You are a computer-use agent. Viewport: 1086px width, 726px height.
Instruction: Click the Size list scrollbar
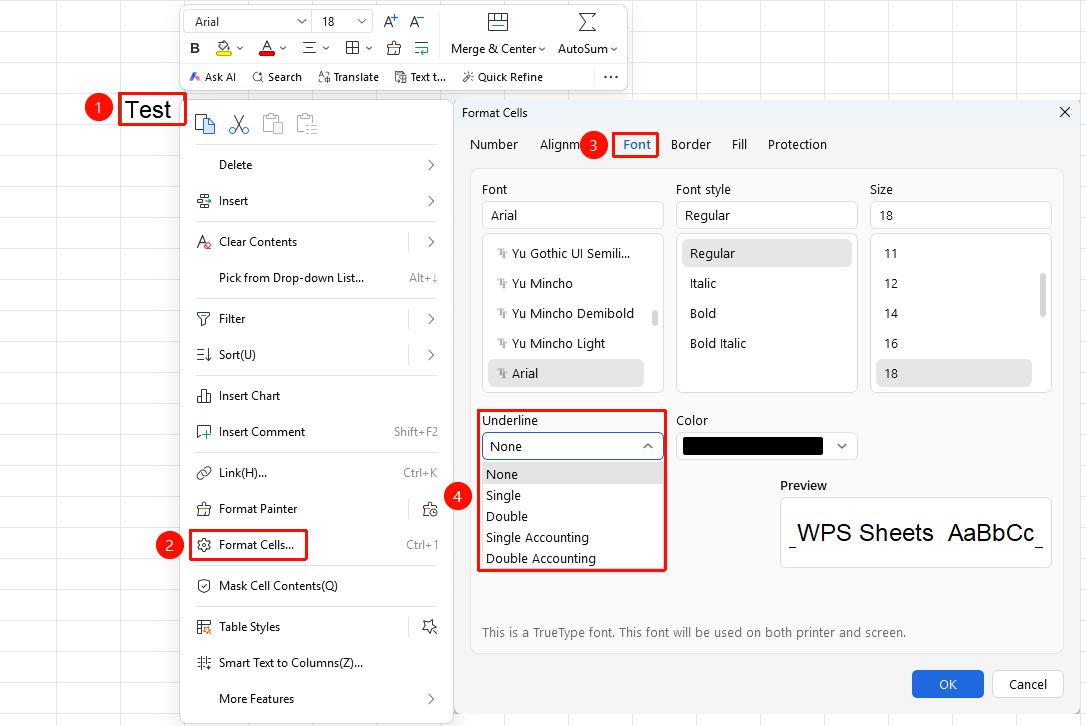click(x=1043, y=295)
